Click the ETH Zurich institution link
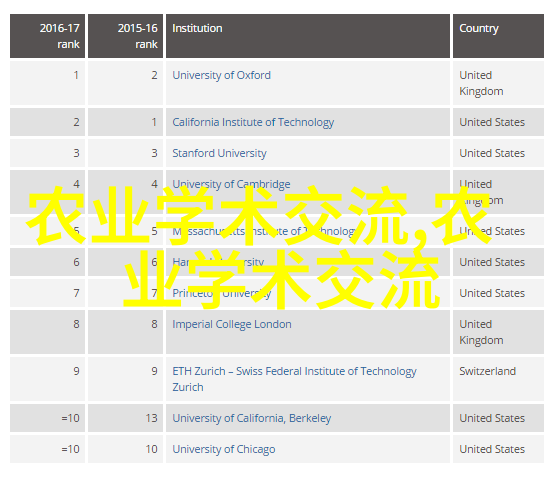The image size is (560, 480). [x=294, y=379]
